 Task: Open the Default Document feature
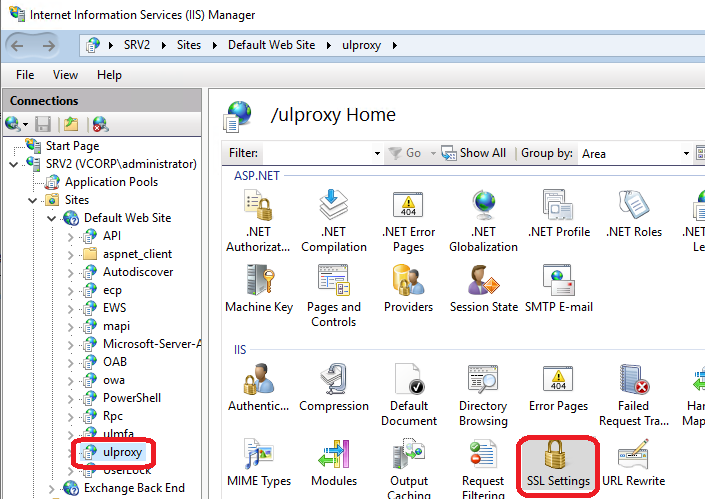[409, 395]
